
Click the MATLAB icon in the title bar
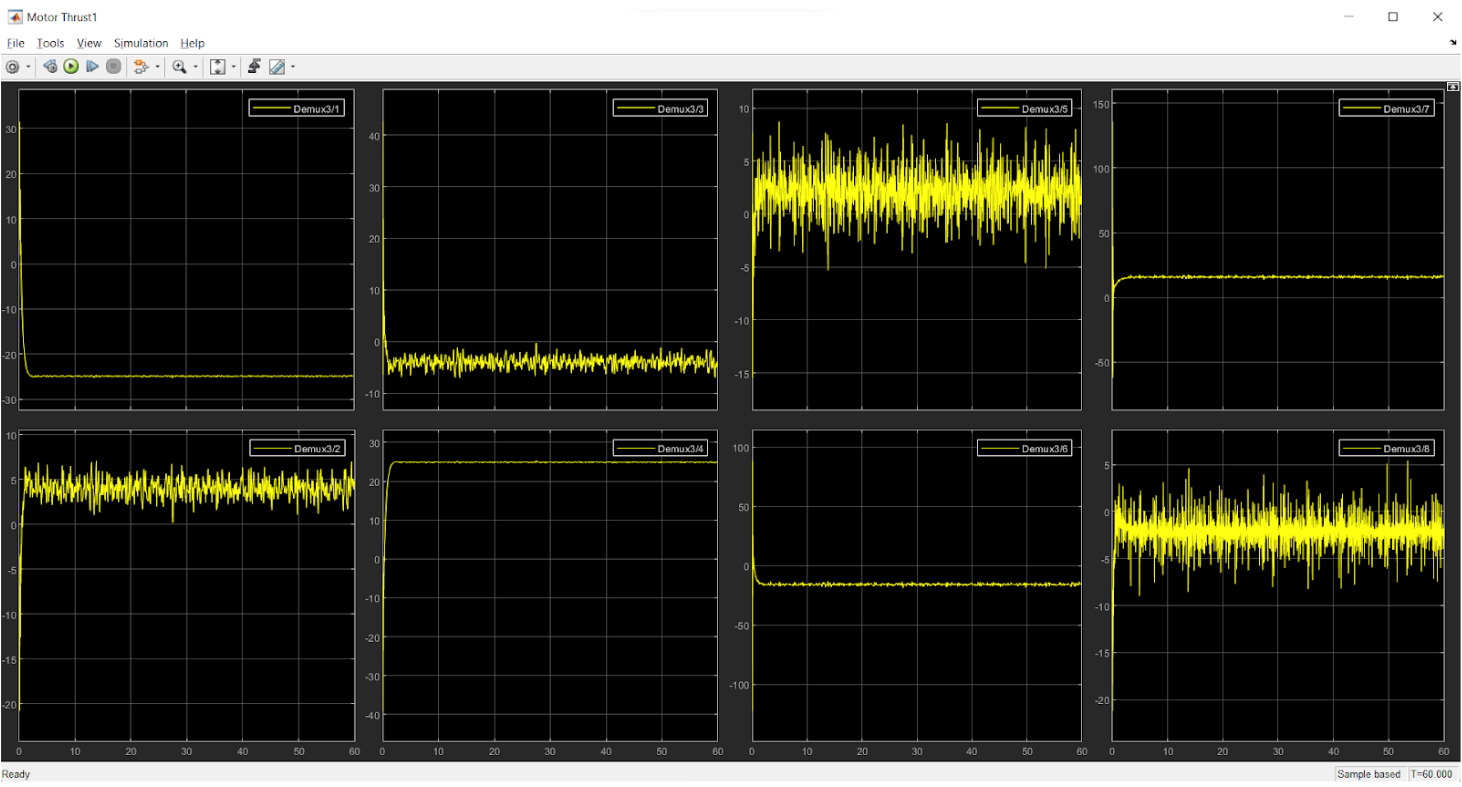[x=15, y=17]
